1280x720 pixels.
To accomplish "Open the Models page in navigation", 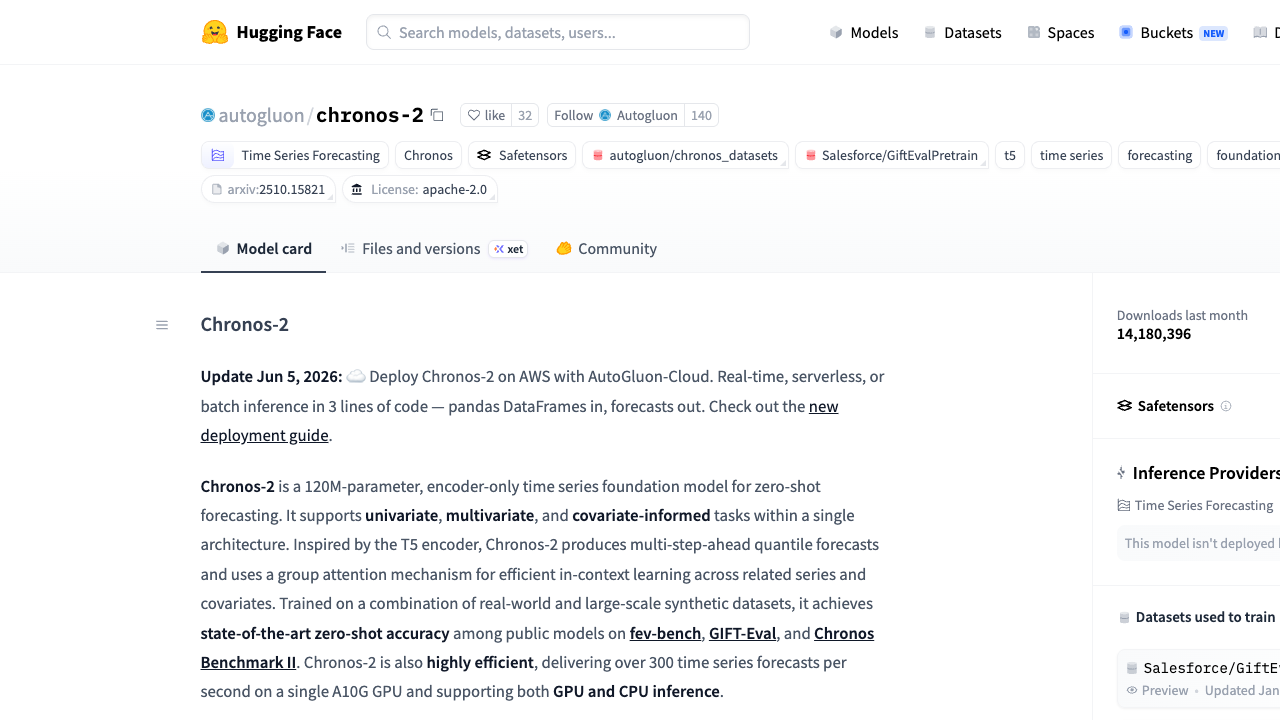I will point(864,32).
